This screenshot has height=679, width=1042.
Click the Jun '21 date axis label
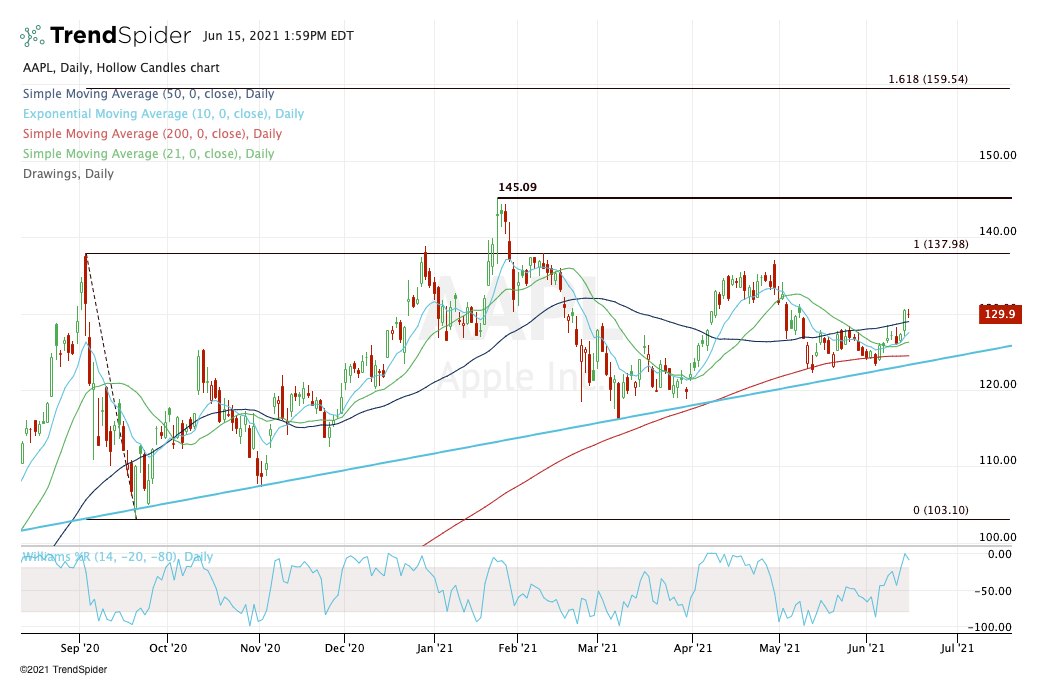pyautogui.click(x=867, y=648)
